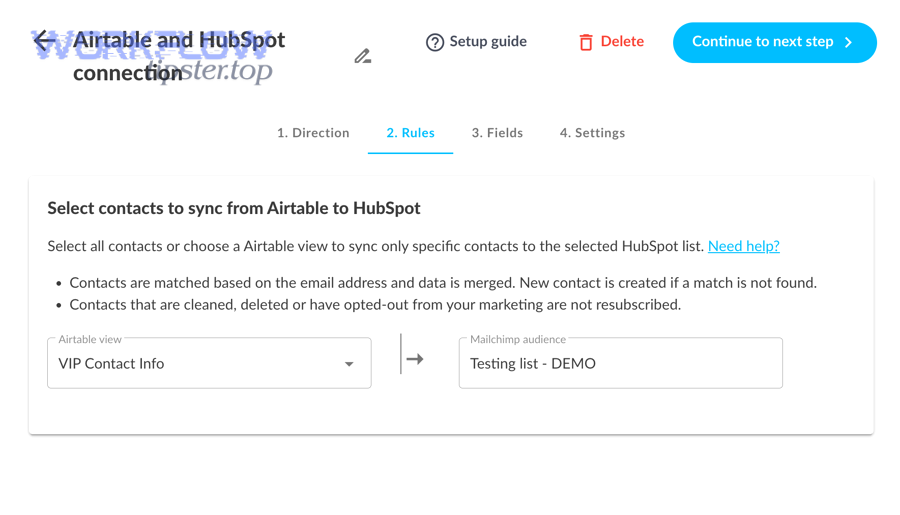Click the Airtable and HubSpot connection title
Screen dimensions: 900x515
click(x=179, y=56)
